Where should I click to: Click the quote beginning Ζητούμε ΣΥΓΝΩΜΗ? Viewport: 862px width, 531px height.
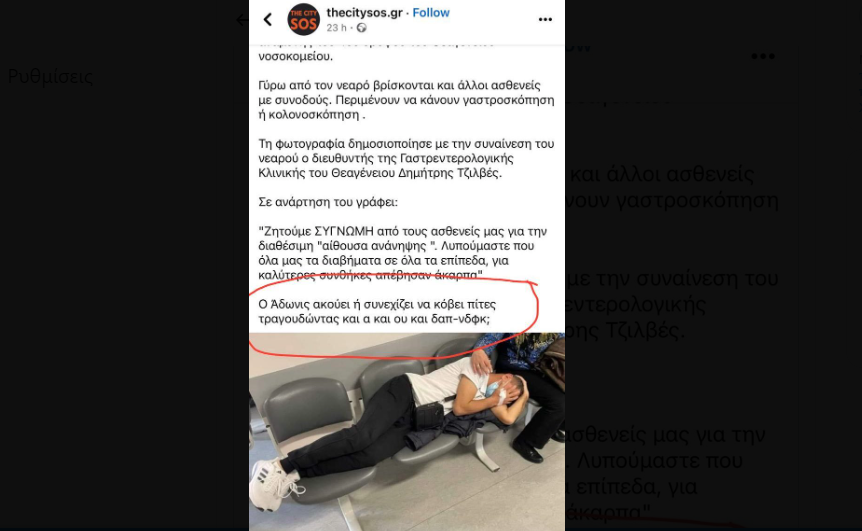click(402, 253)
